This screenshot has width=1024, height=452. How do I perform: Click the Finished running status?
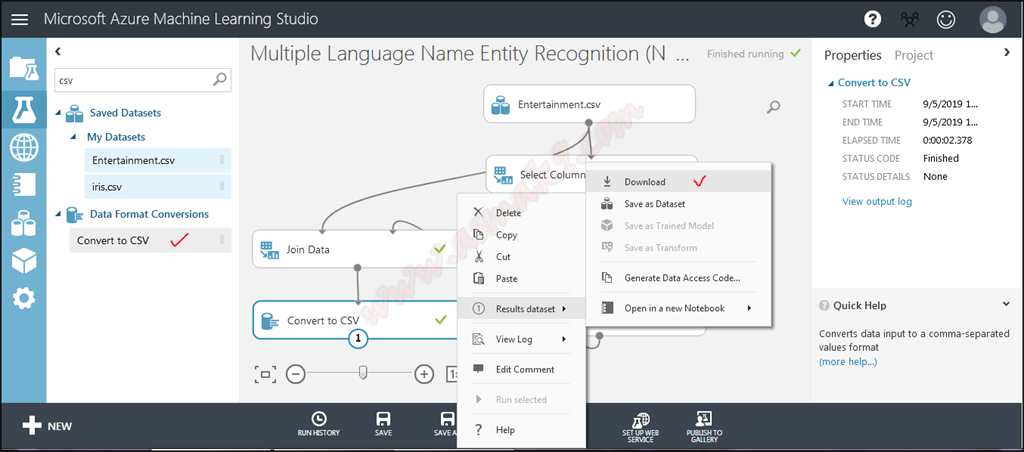[x=753, y=54]
